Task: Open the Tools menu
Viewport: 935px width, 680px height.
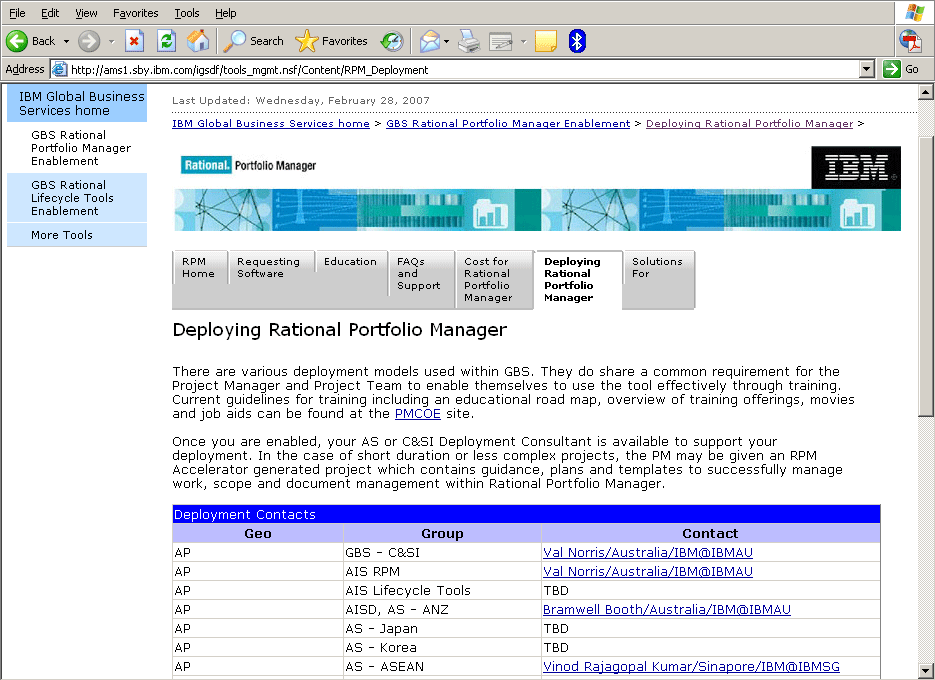Action: [x=187, y=13]
